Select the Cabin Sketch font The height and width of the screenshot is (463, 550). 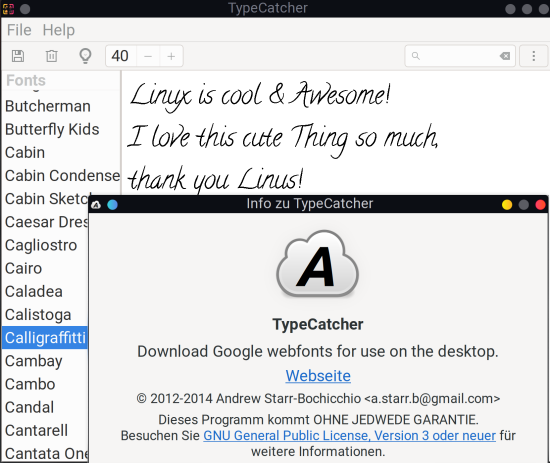[46, 199]
